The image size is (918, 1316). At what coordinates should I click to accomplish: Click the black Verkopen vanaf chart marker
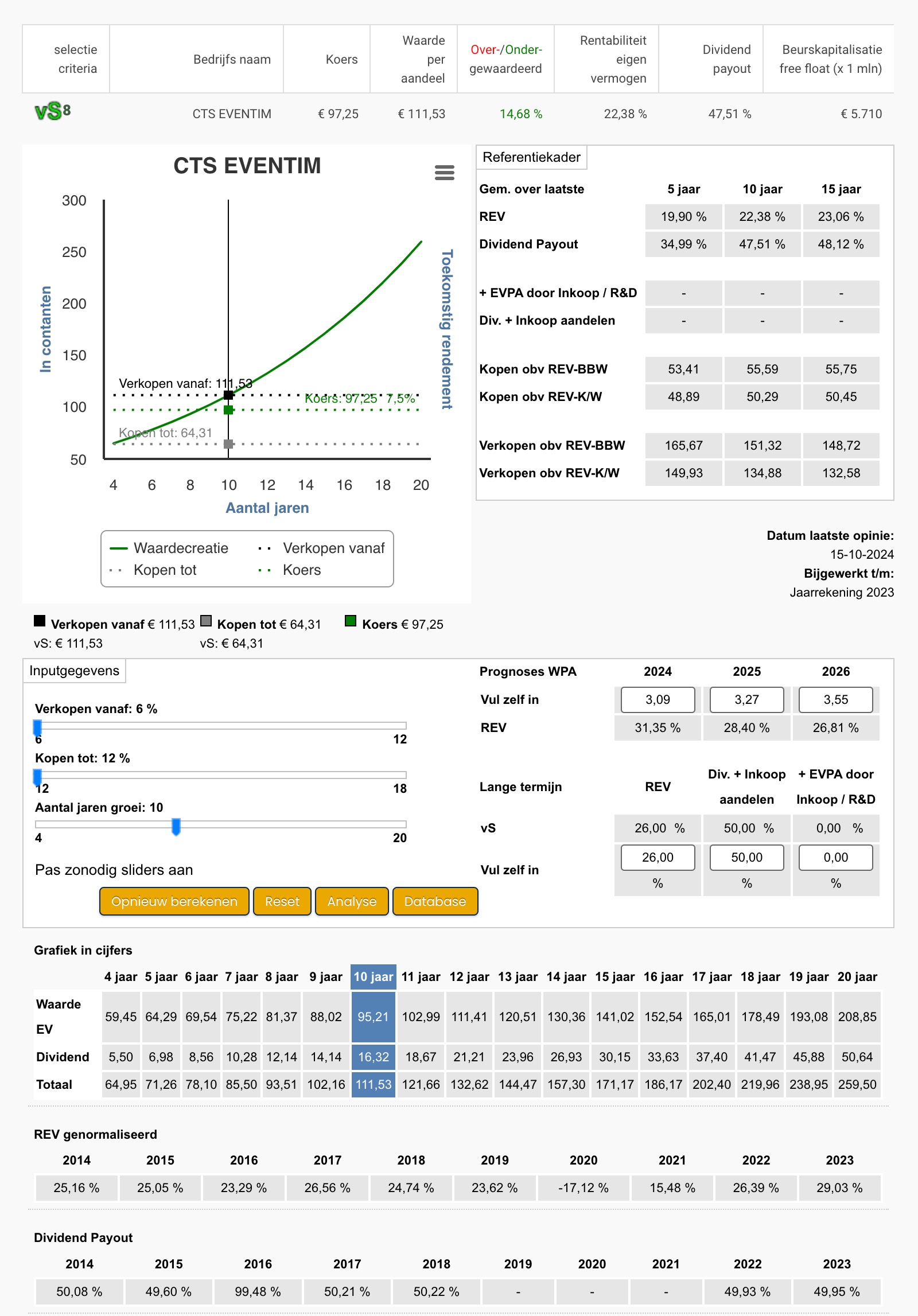coord(228,395)
